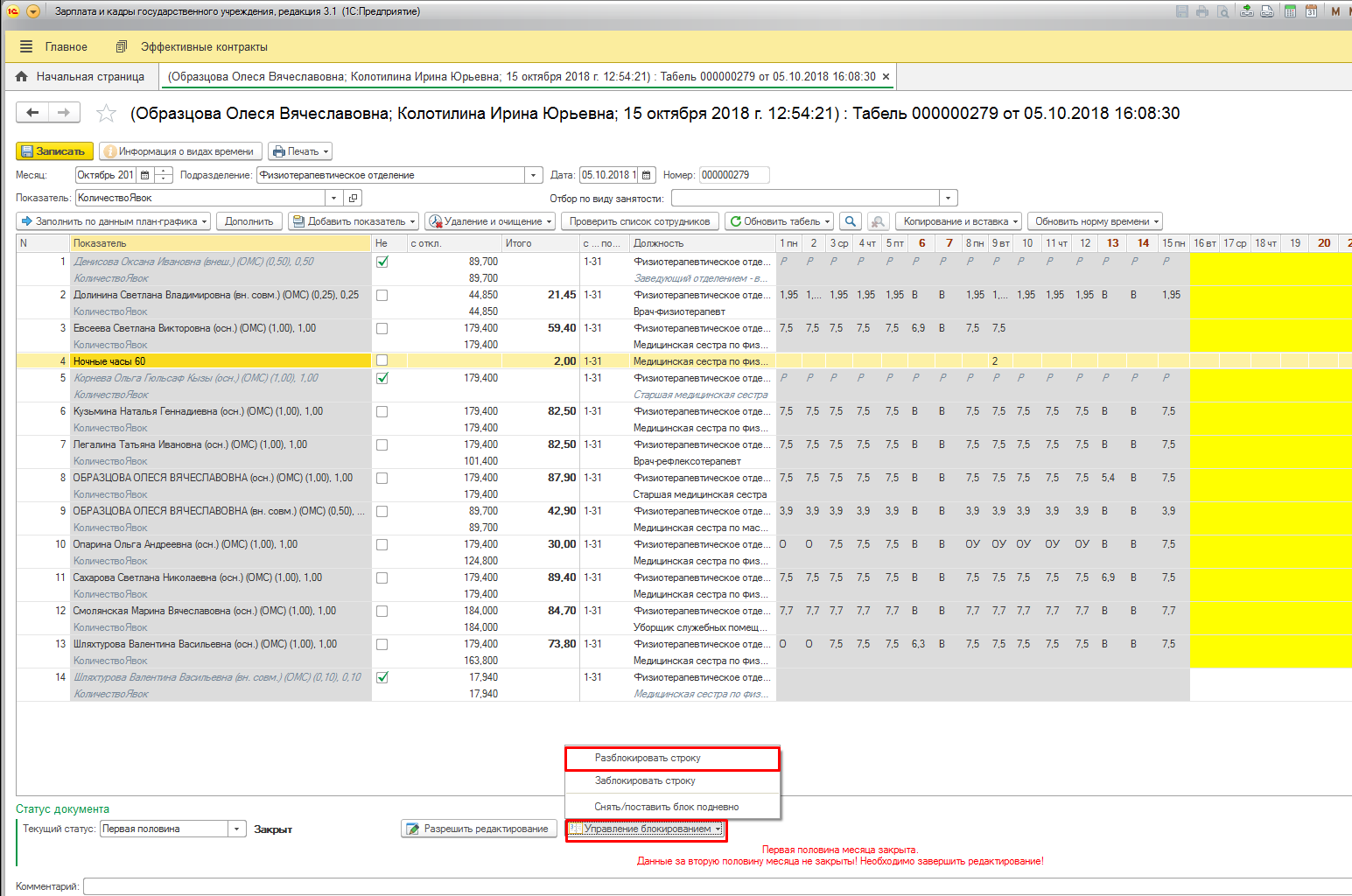
Task: Open the calendar icon in title bar
Action: click(1311, 11)
